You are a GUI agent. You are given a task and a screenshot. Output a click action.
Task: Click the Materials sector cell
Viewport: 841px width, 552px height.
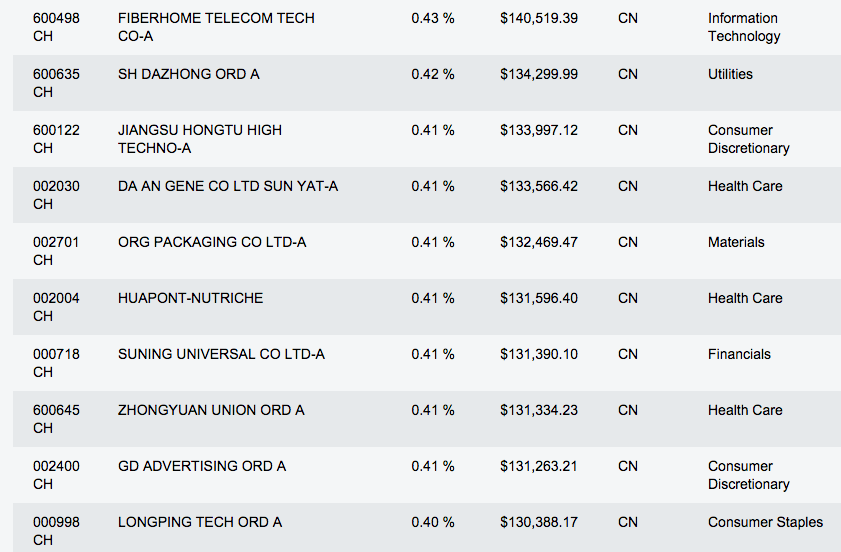pos(736,242)
